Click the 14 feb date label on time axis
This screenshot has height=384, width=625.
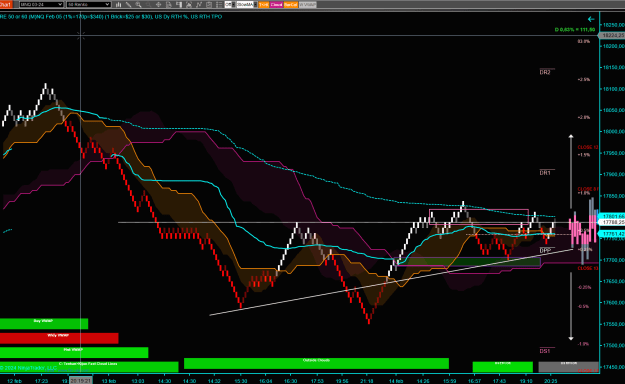pos(396,381)
